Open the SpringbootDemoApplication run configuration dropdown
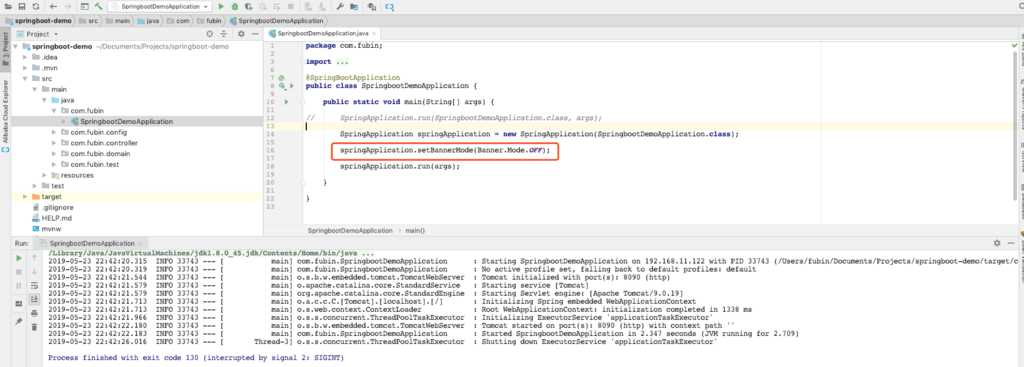The image size is (1024, 367). coord(159,7)
